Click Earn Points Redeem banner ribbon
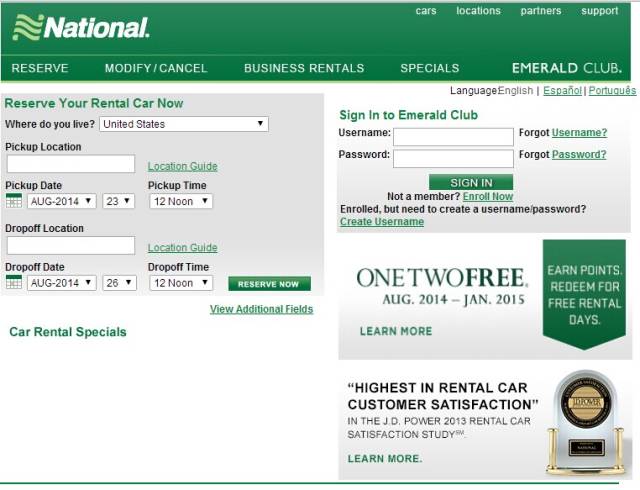640x490 pixels. pyautogui.click(x=584, y=294)
